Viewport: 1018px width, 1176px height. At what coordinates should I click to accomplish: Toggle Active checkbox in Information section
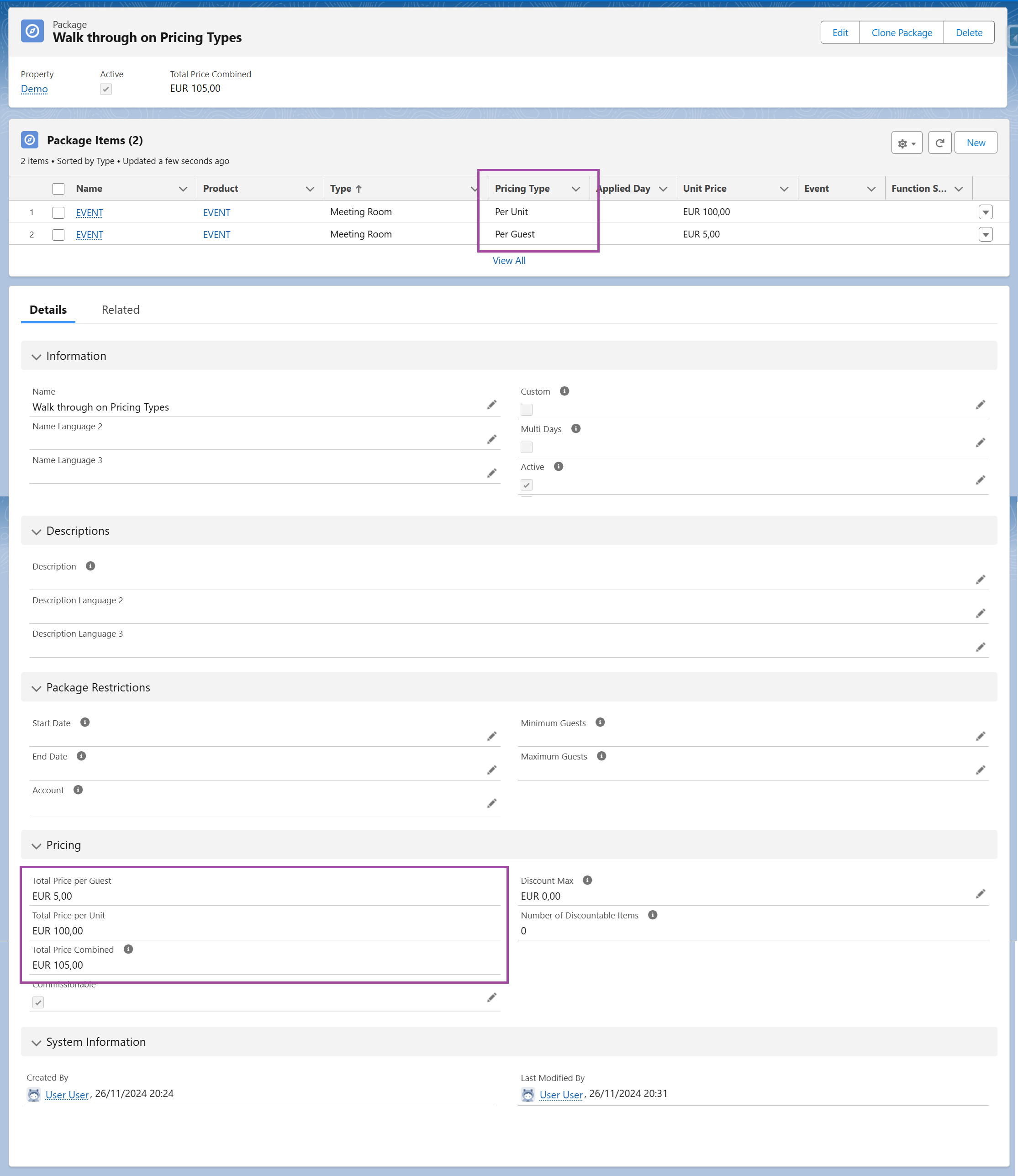[527, 485]
